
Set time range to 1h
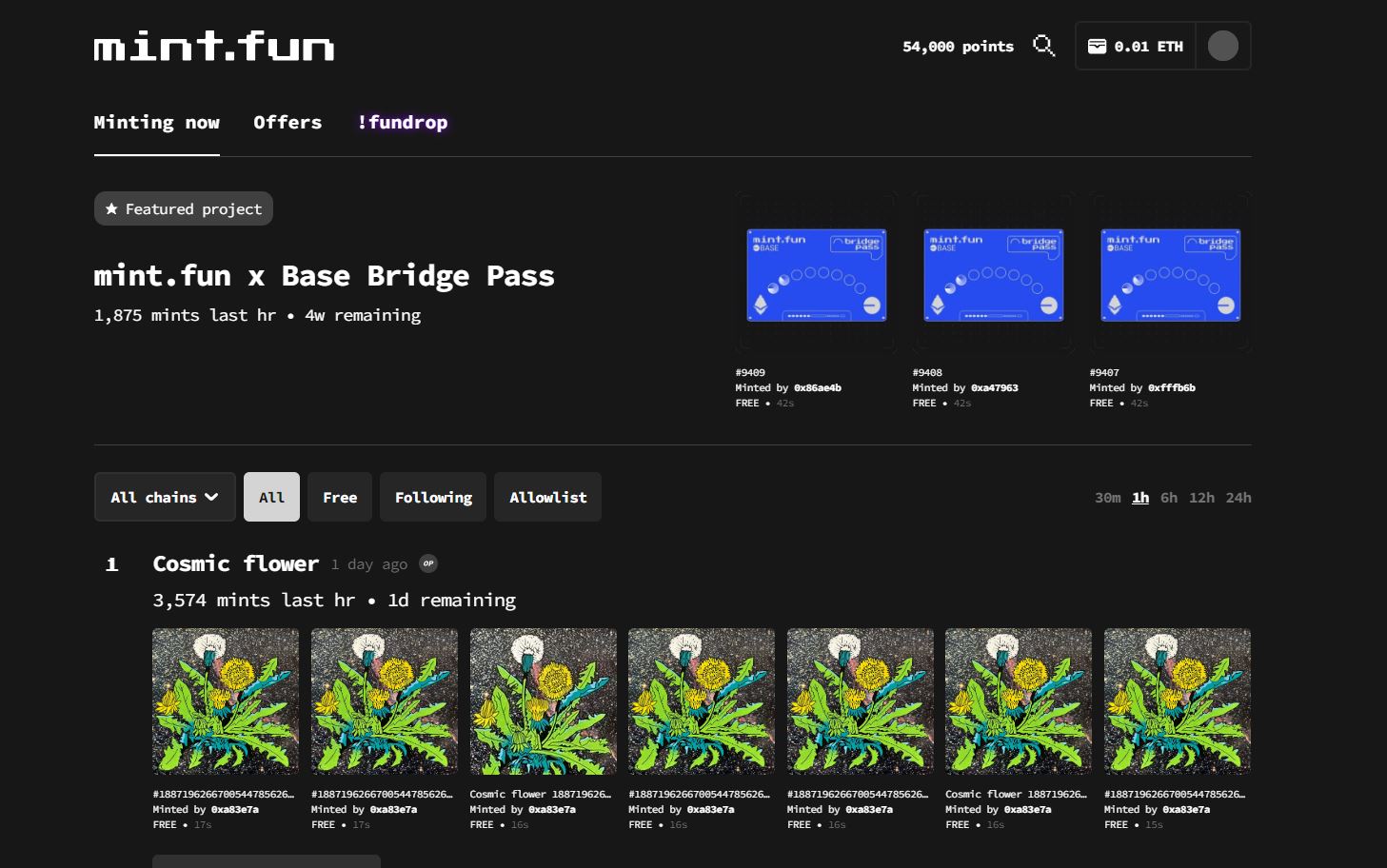(x=1140, y=497)
